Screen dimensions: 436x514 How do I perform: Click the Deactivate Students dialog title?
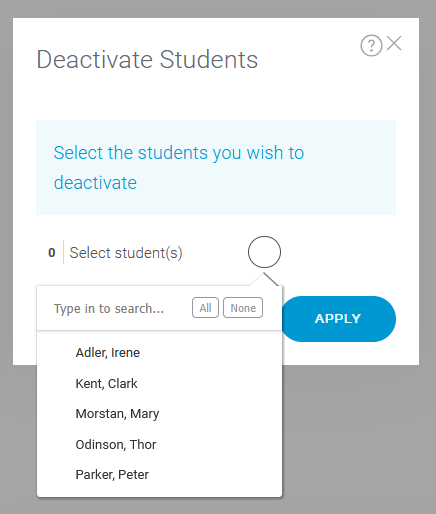click(147, 60)
